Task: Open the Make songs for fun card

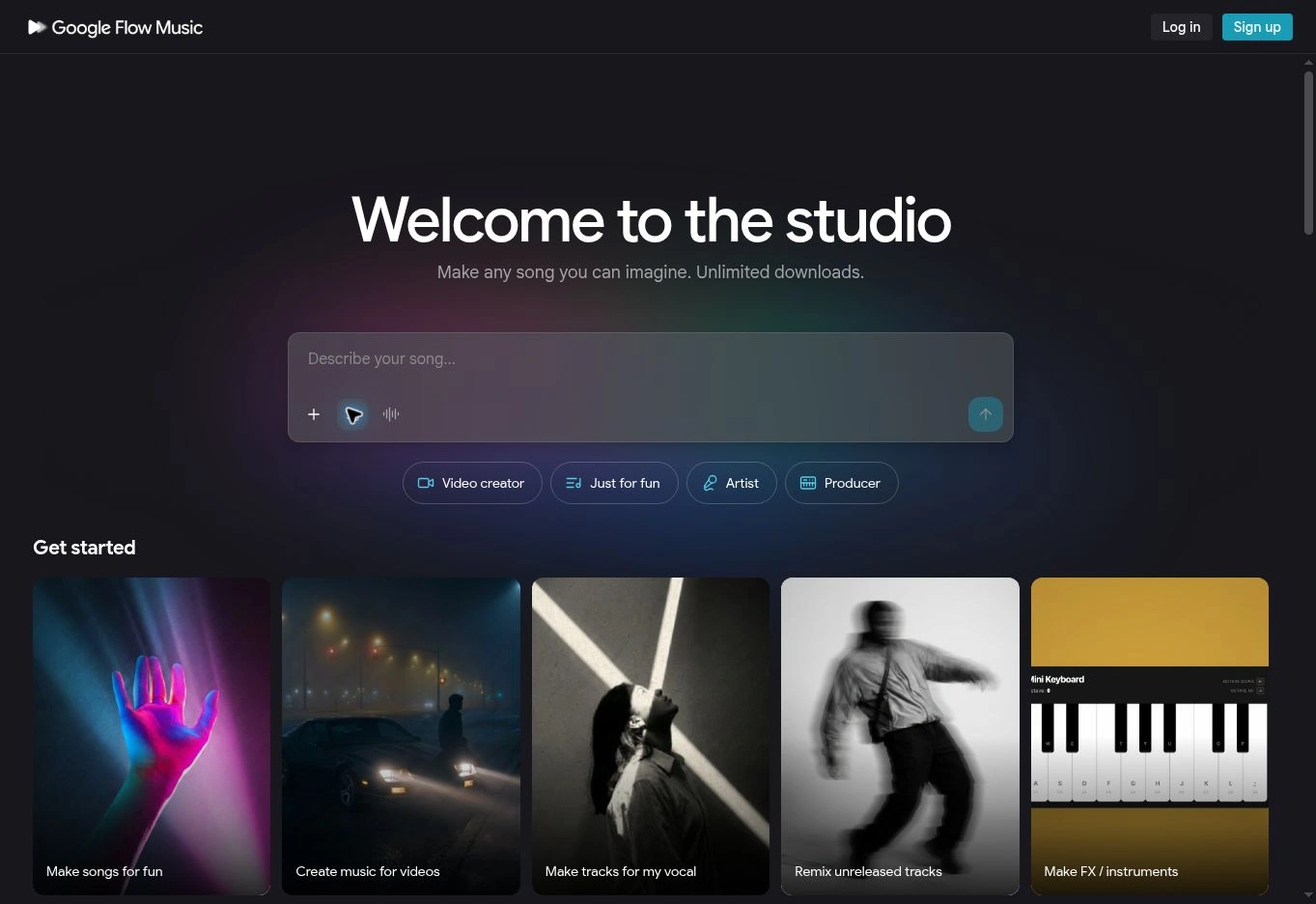Action: (x=152, y=736)
